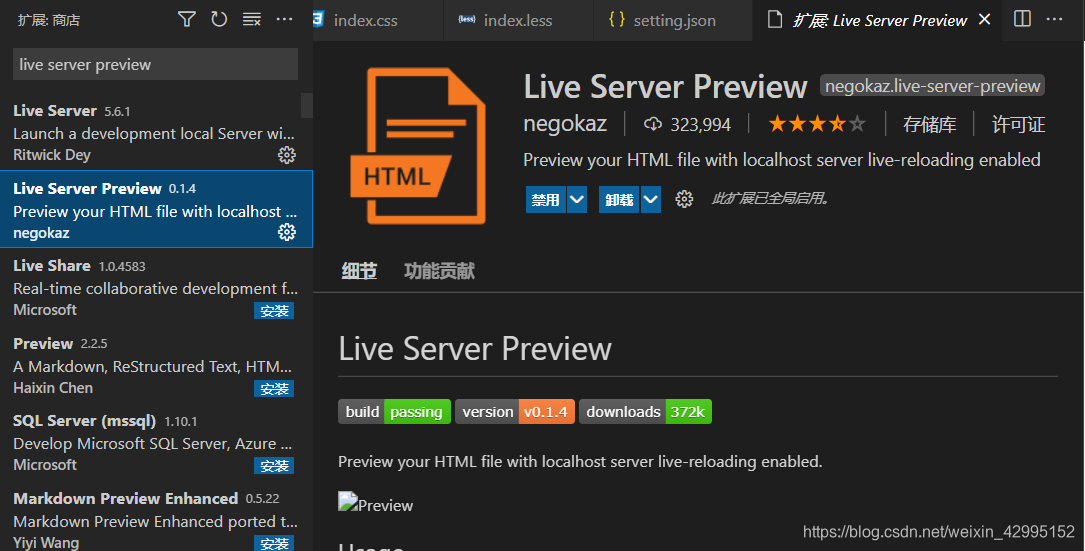The image size is (1085, 551).
Task: Switch to the index.less tab
Action: (x=518, y=20)
